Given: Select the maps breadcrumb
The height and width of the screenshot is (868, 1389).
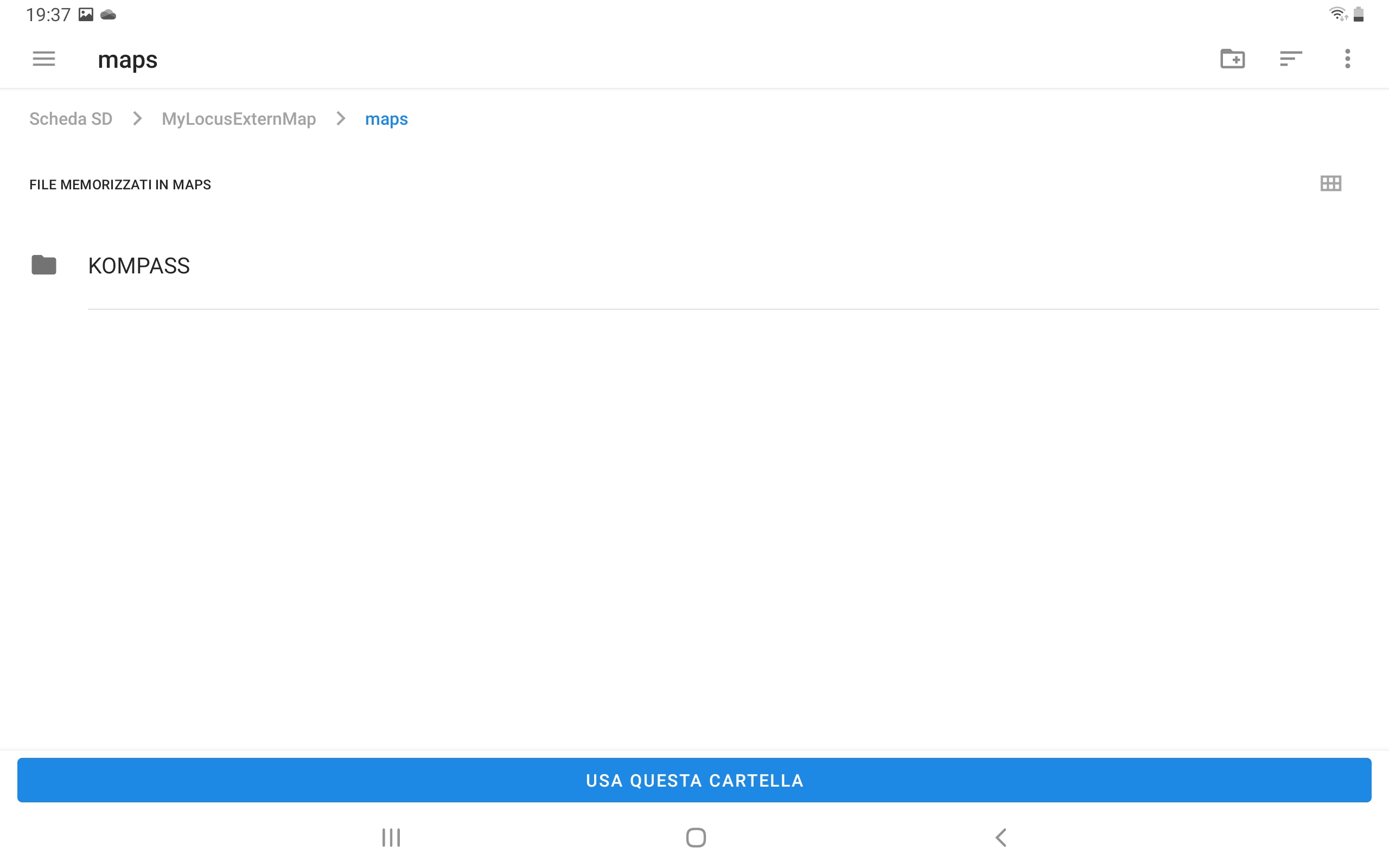Looking at the screenshot, I should pos(386,119).
